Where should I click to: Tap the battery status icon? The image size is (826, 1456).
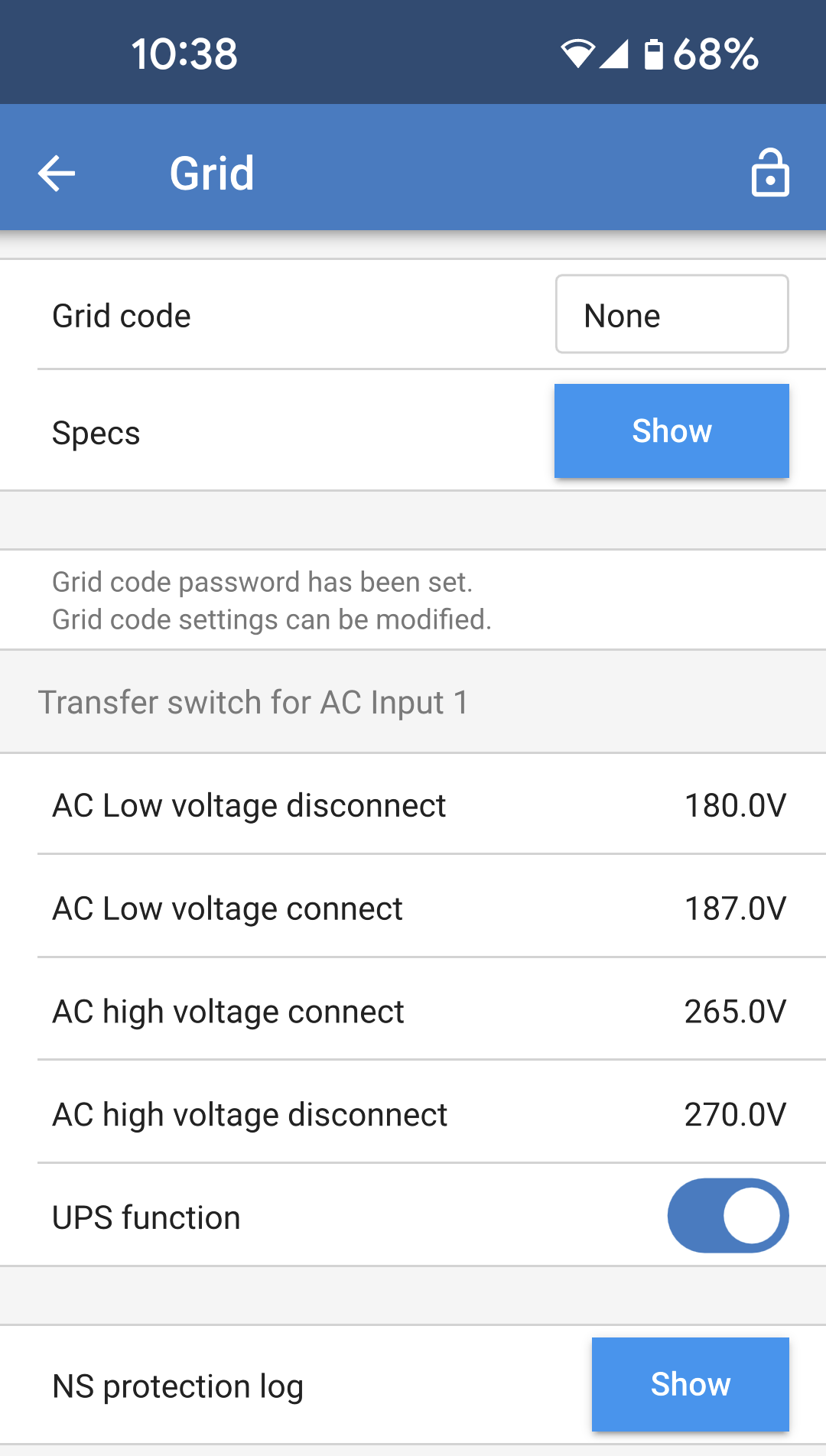pyautogui.click(x=653, y=54)
